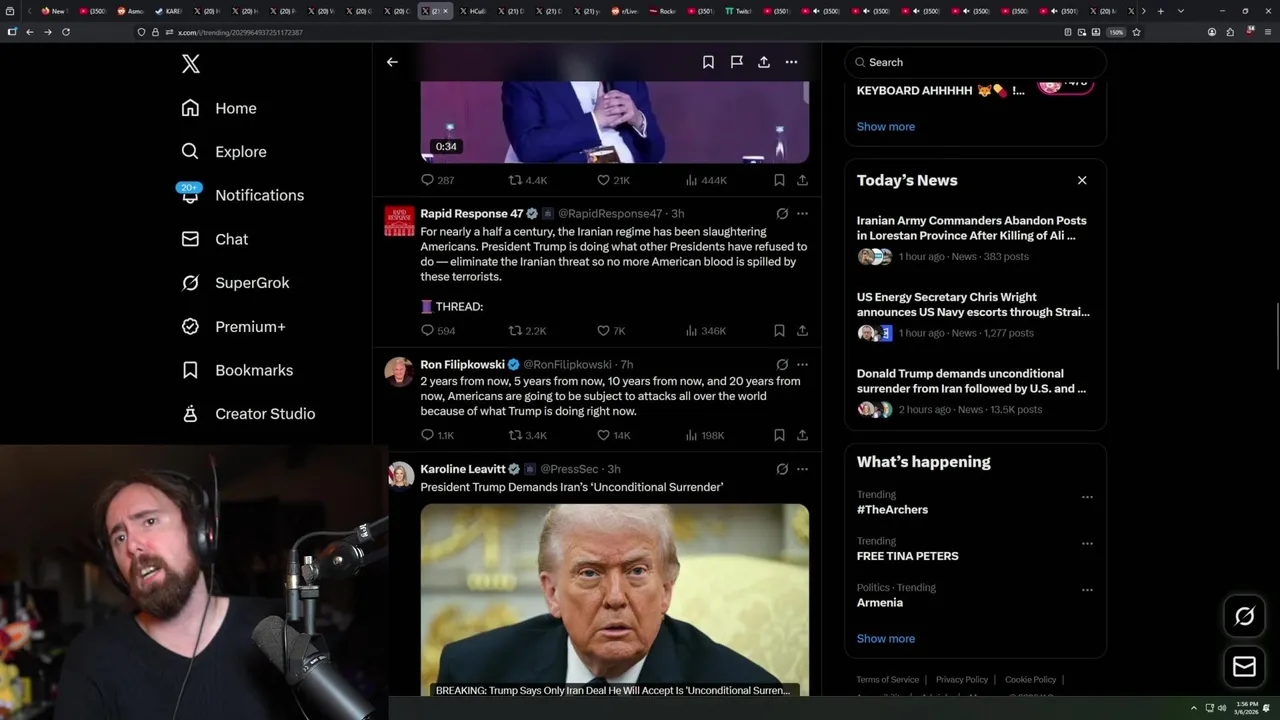Image resolution: width=1280 pixels, height=720 pixels.
Task: Open new browser tab with plus
Action: click(1160, 11)
